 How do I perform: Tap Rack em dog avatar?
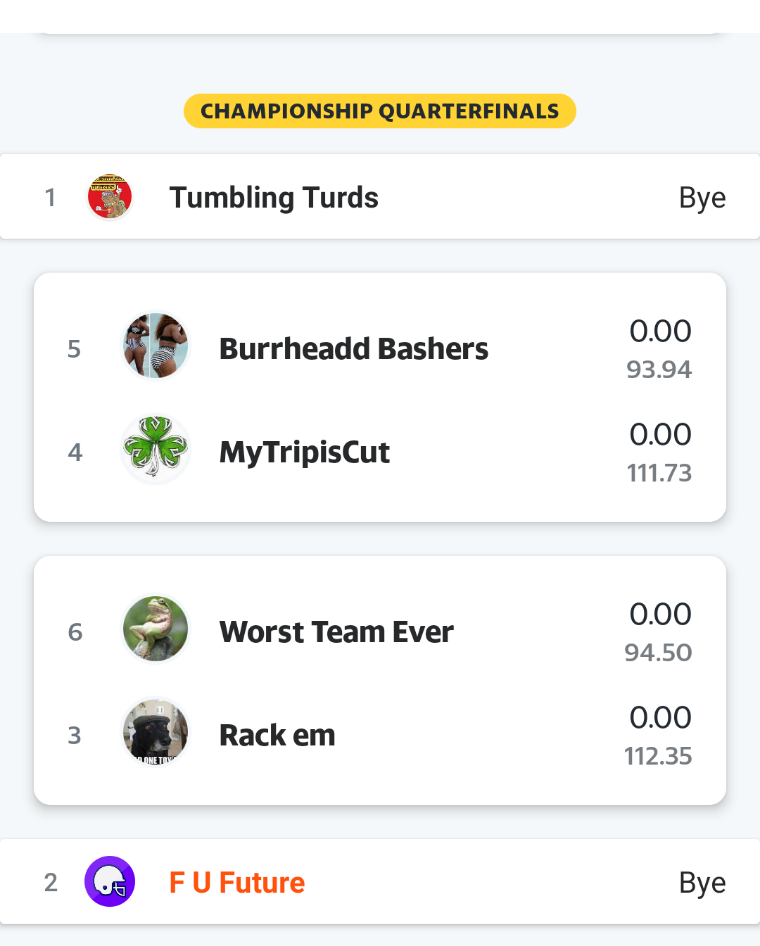[x=156, y=732]
